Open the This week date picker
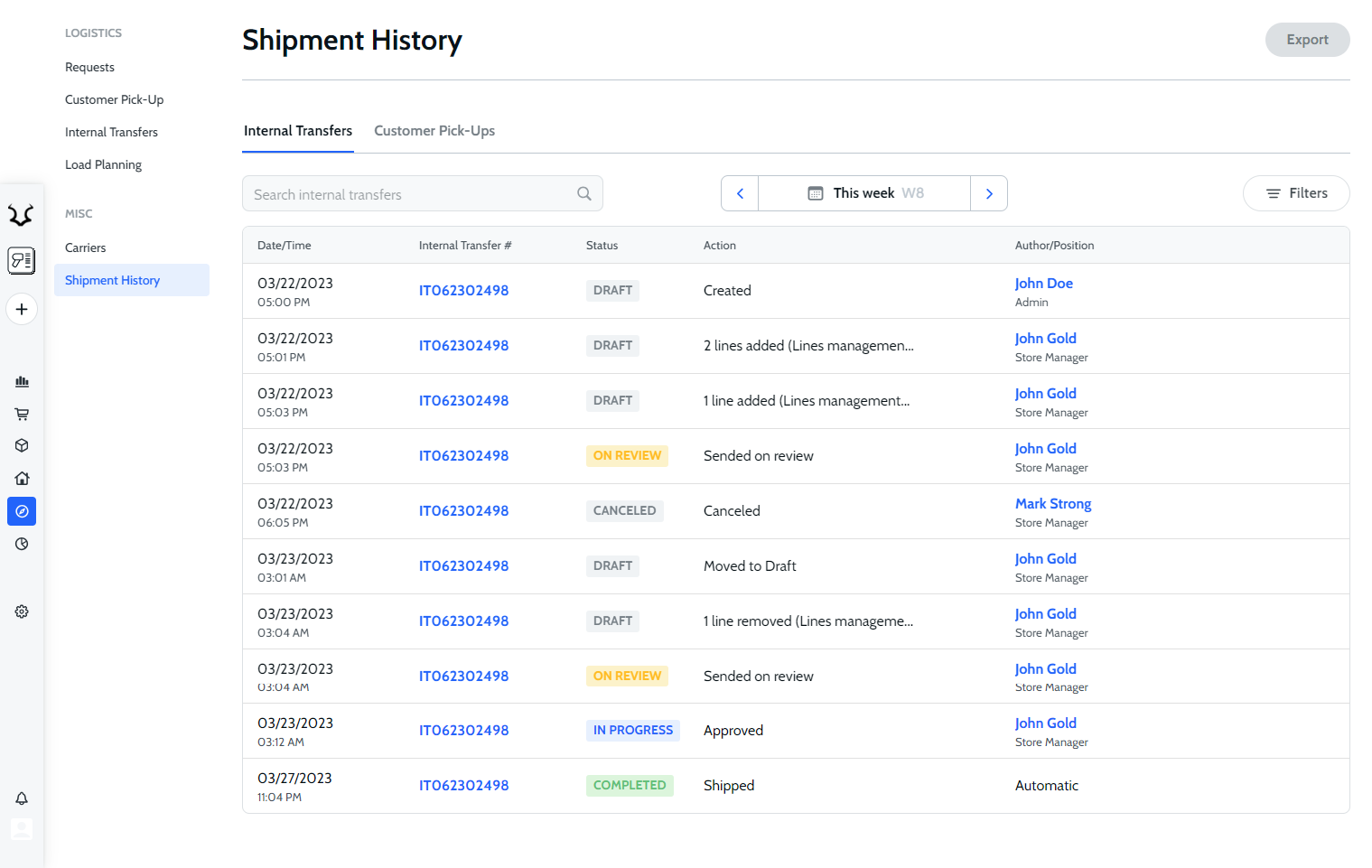Screen dimensions: 1372x868 point(864,193)
